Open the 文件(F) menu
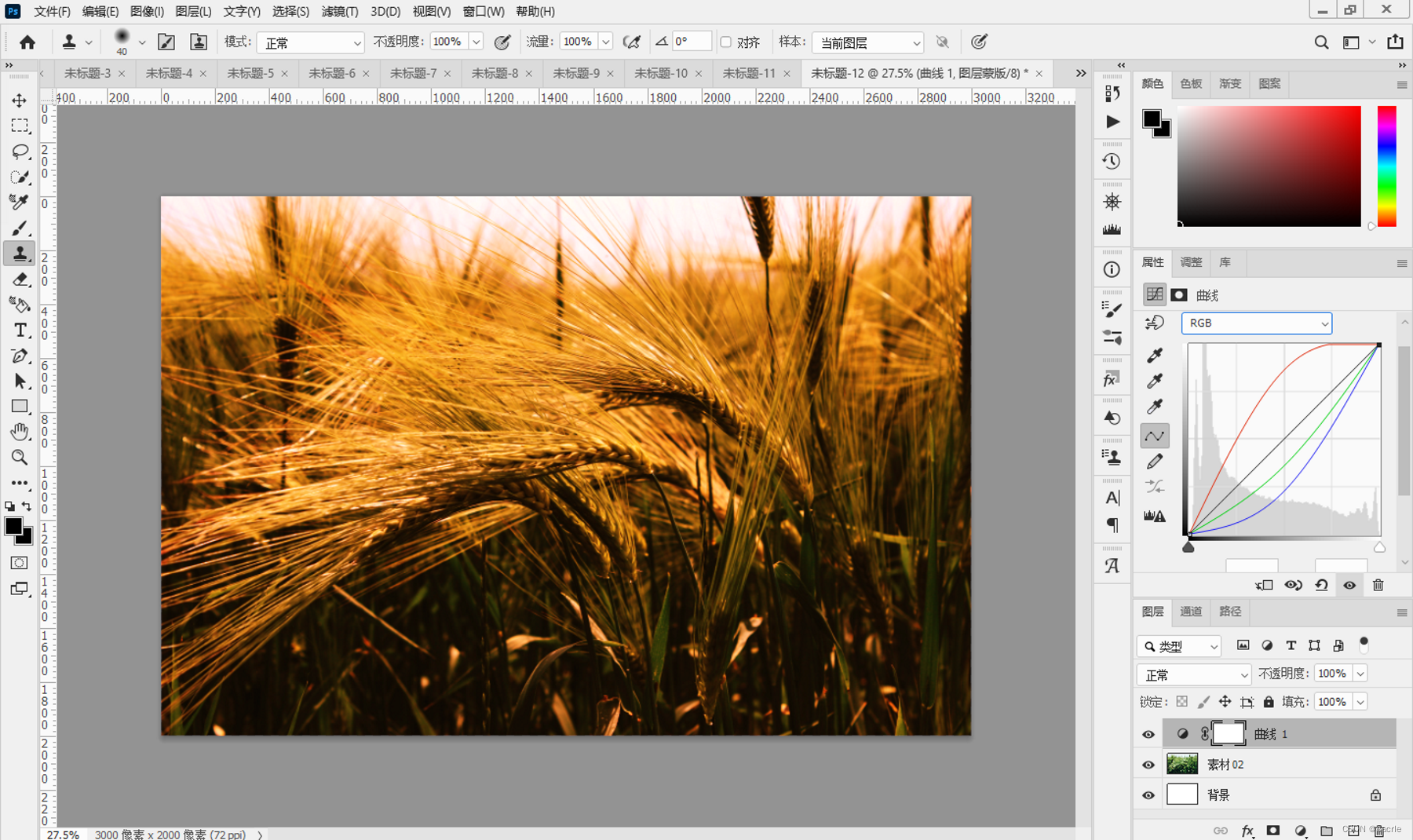The width and height of the screenshot is (1413, 840). pyautogui.click(x=52, y=11)
